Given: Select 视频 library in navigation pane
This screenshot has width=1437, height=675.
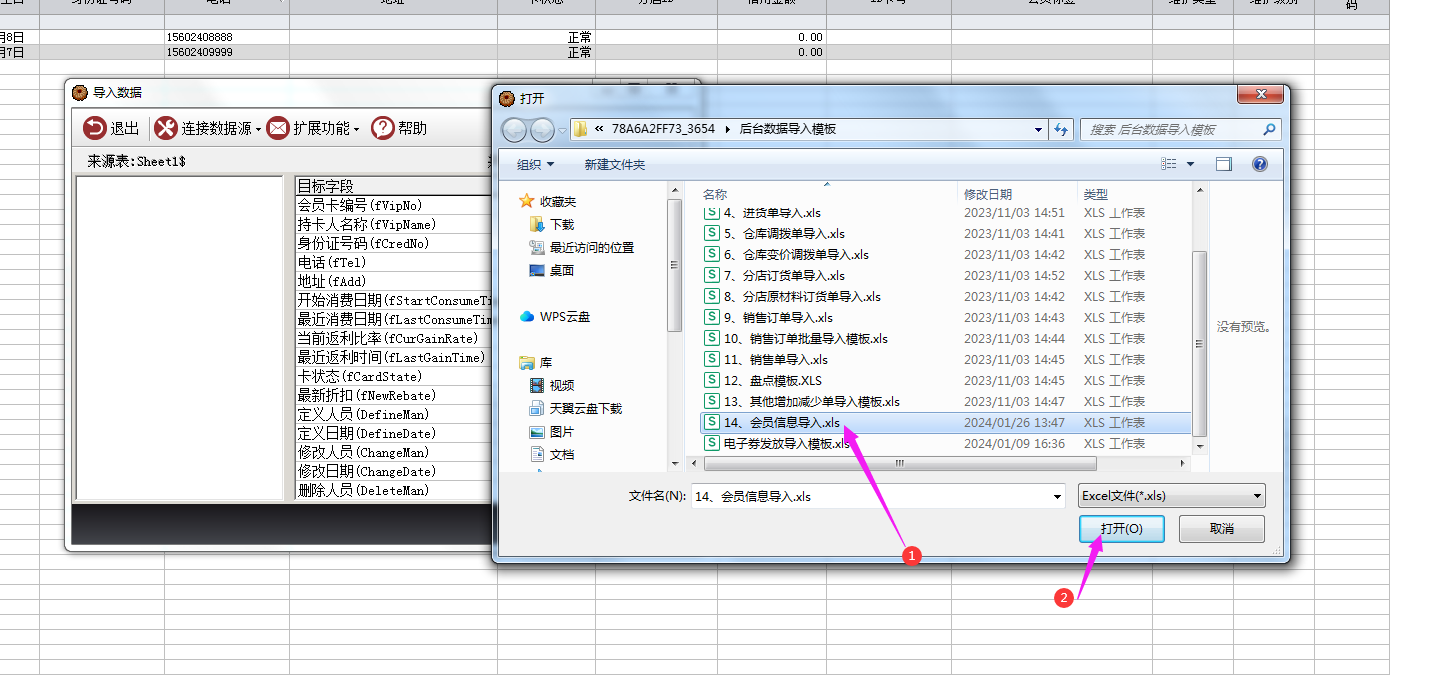Looking at the screenshot, I should (552, 385).
